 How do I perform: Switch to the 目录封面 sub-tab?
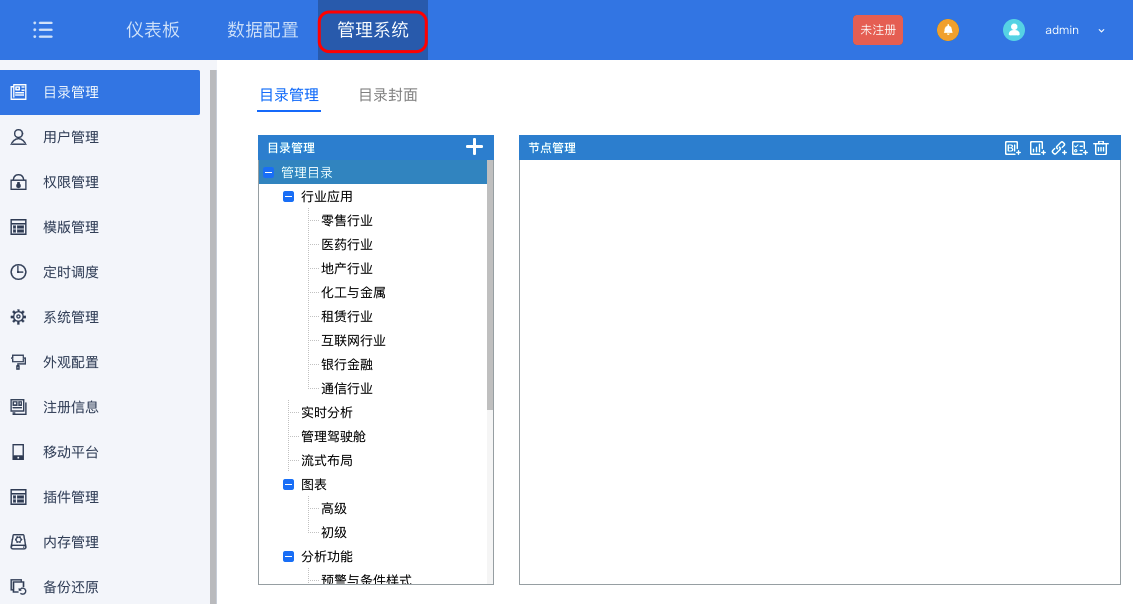(x=388, y=95)
